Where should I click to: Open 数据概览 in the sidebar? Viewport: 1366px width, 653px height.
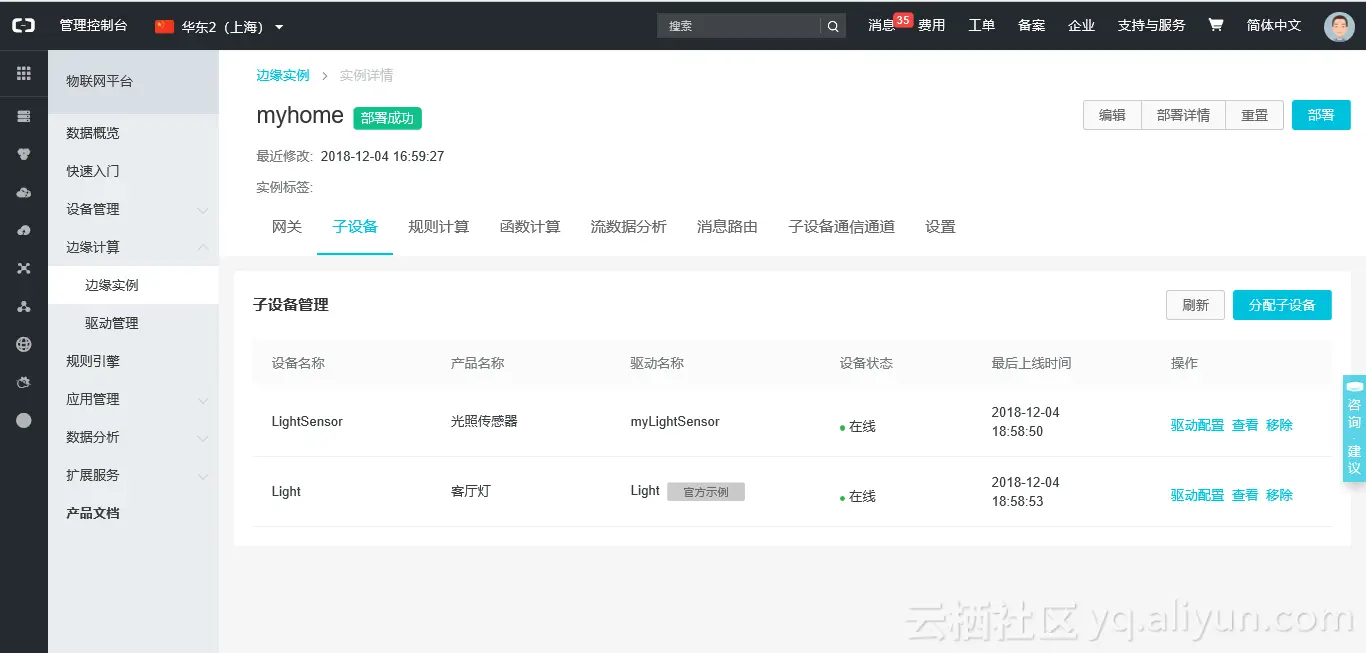tap(133, 133)
